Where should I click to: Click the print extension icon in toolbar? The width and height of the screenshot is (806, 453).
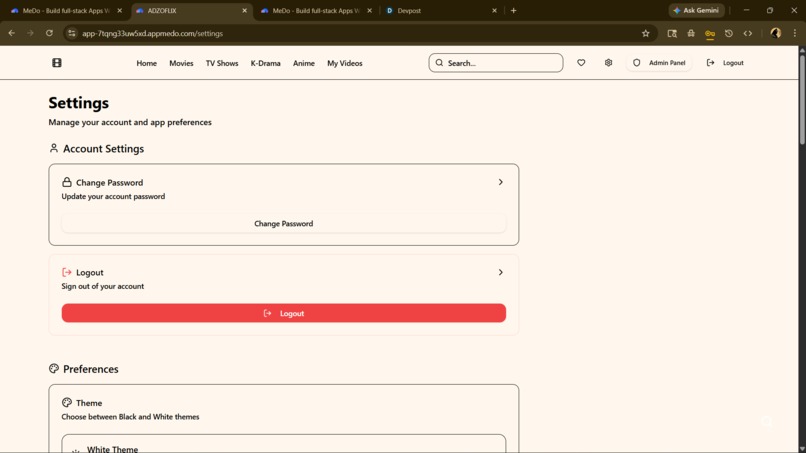(691, 33)
